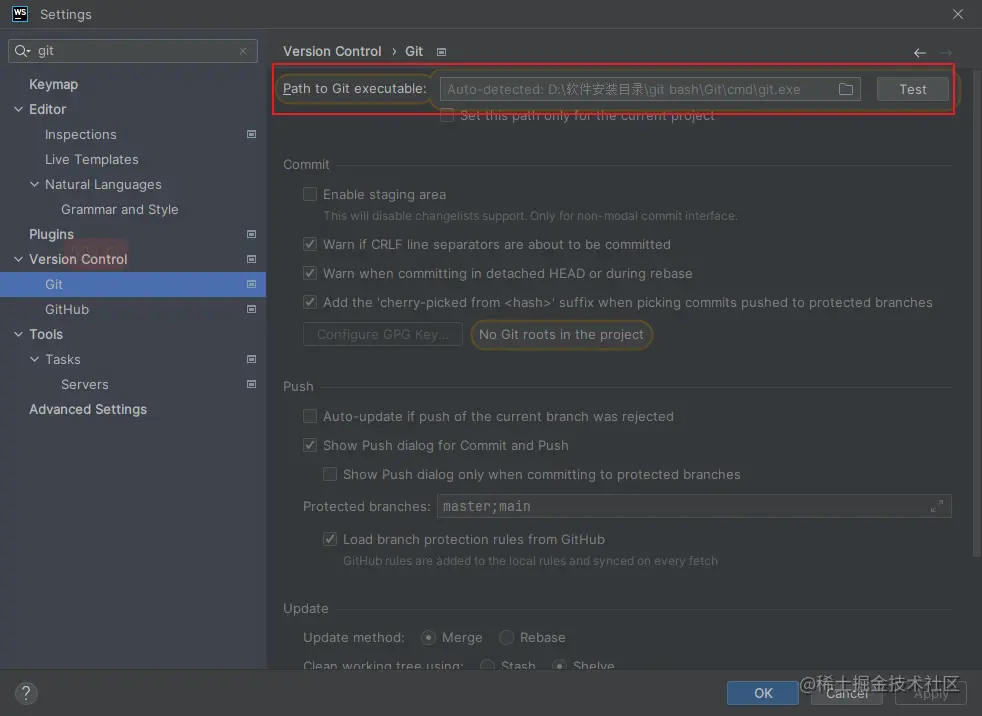The width and height of the screenshot is (982, 716).
Task: Click the settings search field
Action: click(x=133, y=51)
